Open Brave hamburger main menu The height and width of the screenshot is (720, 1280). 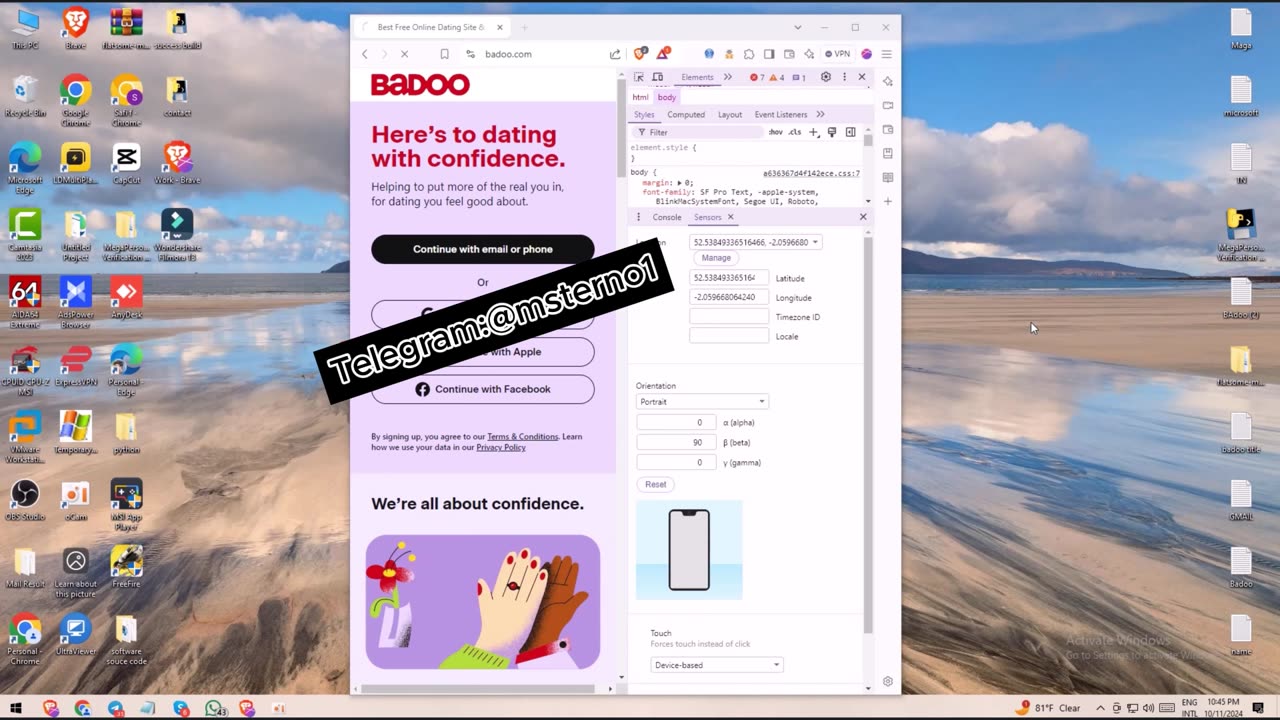pyautogui.click(x=886, y=54)
